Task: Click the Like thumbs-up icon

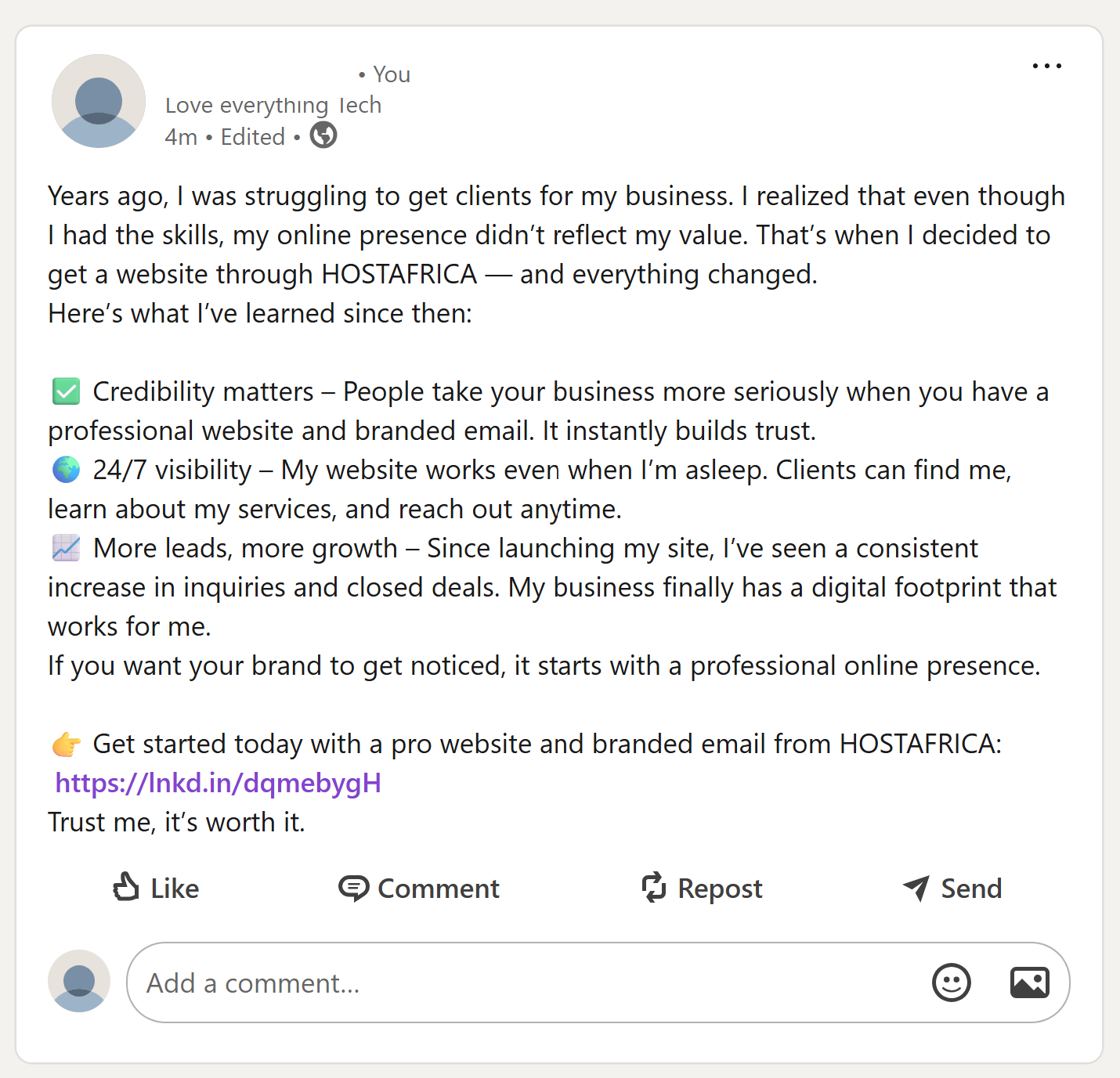Action: pos(126,888)
